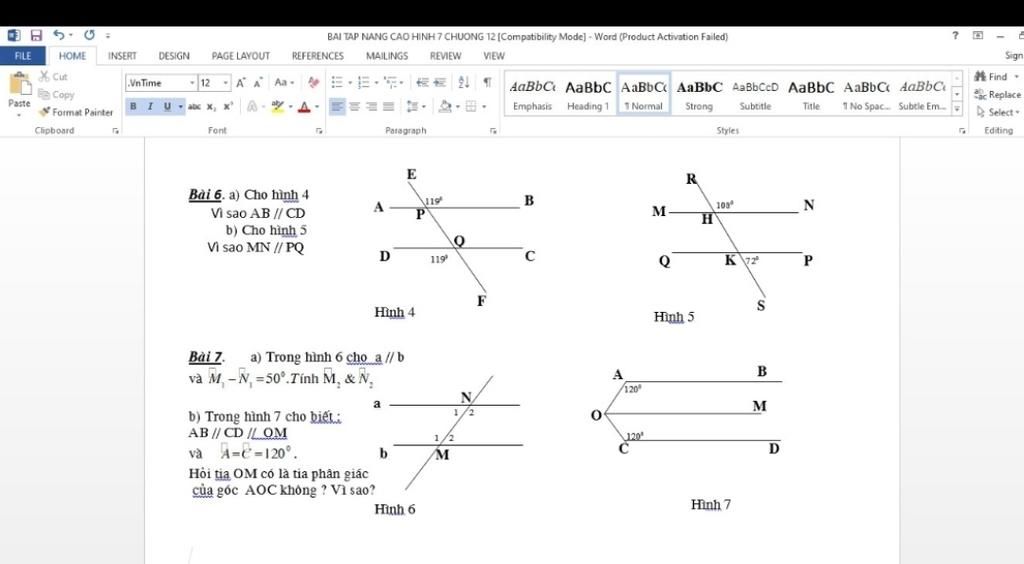Image resolution: width=1024 pixels, height=564 pixels.
Task: Undo the last action
Action: pyautogui.click(x=59, y=35)
